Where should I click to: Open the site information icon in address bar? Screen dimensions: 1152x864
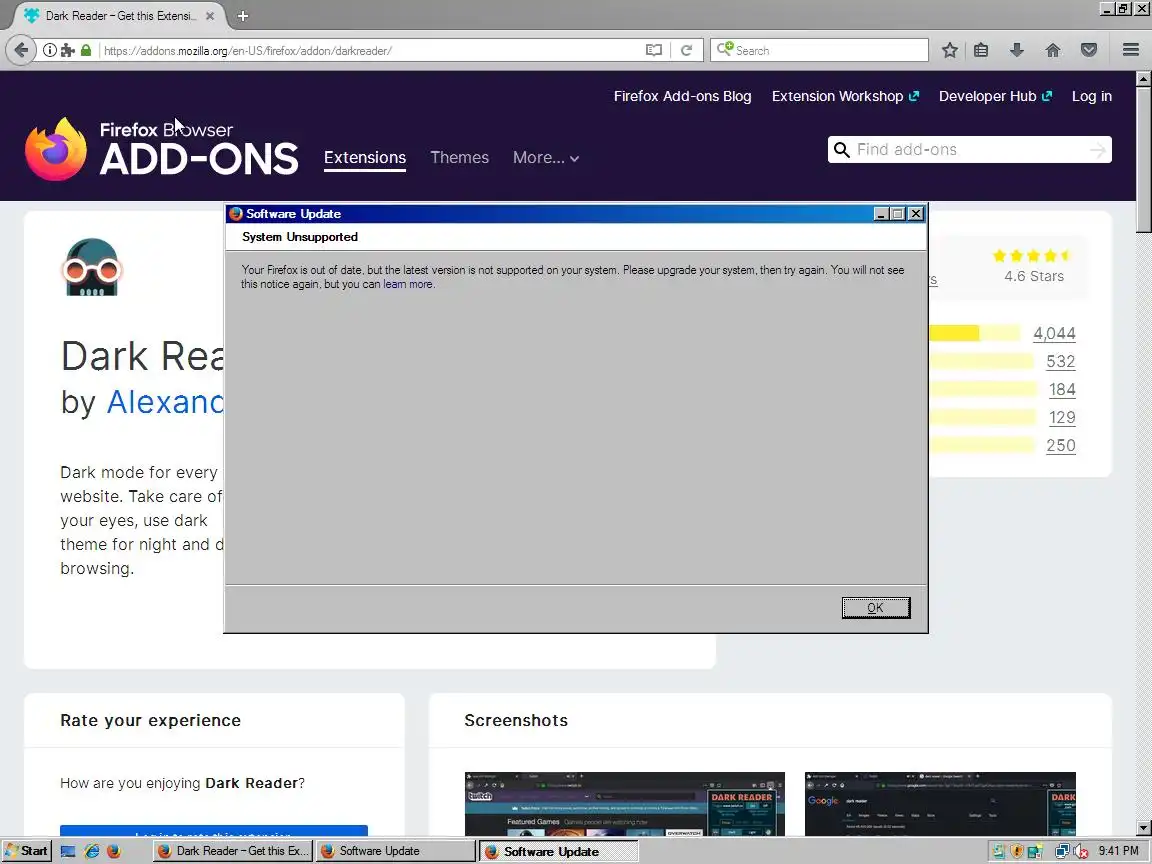click(49, 50)
